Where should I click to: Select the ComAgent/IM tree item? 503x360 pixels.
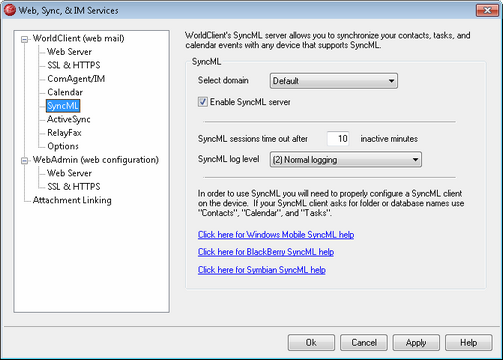[x=76, y=79]
